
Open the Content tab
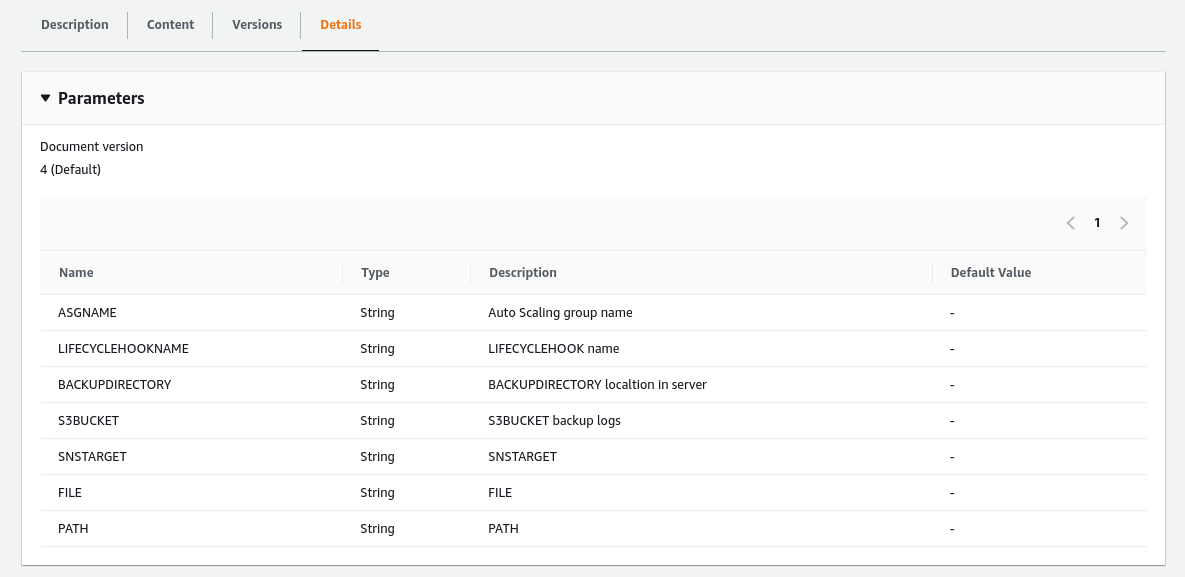click(170, 25)
